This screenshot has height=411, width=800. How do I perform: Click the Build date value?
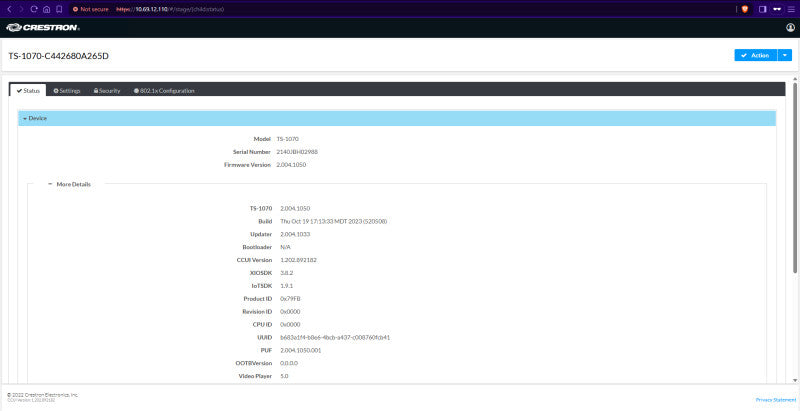coord(334,221)
